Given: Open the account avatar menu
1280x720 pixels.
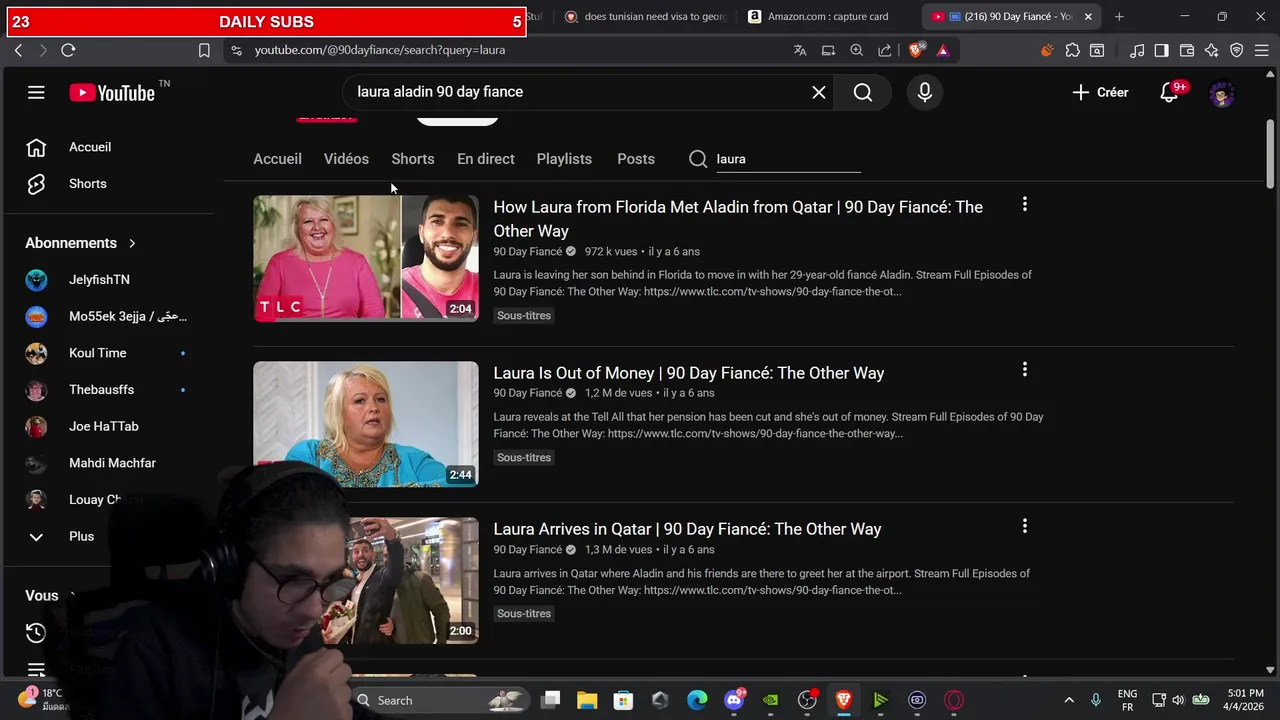Looking at the screenshot, I should pyautogui.click(x=1222, y=94).
